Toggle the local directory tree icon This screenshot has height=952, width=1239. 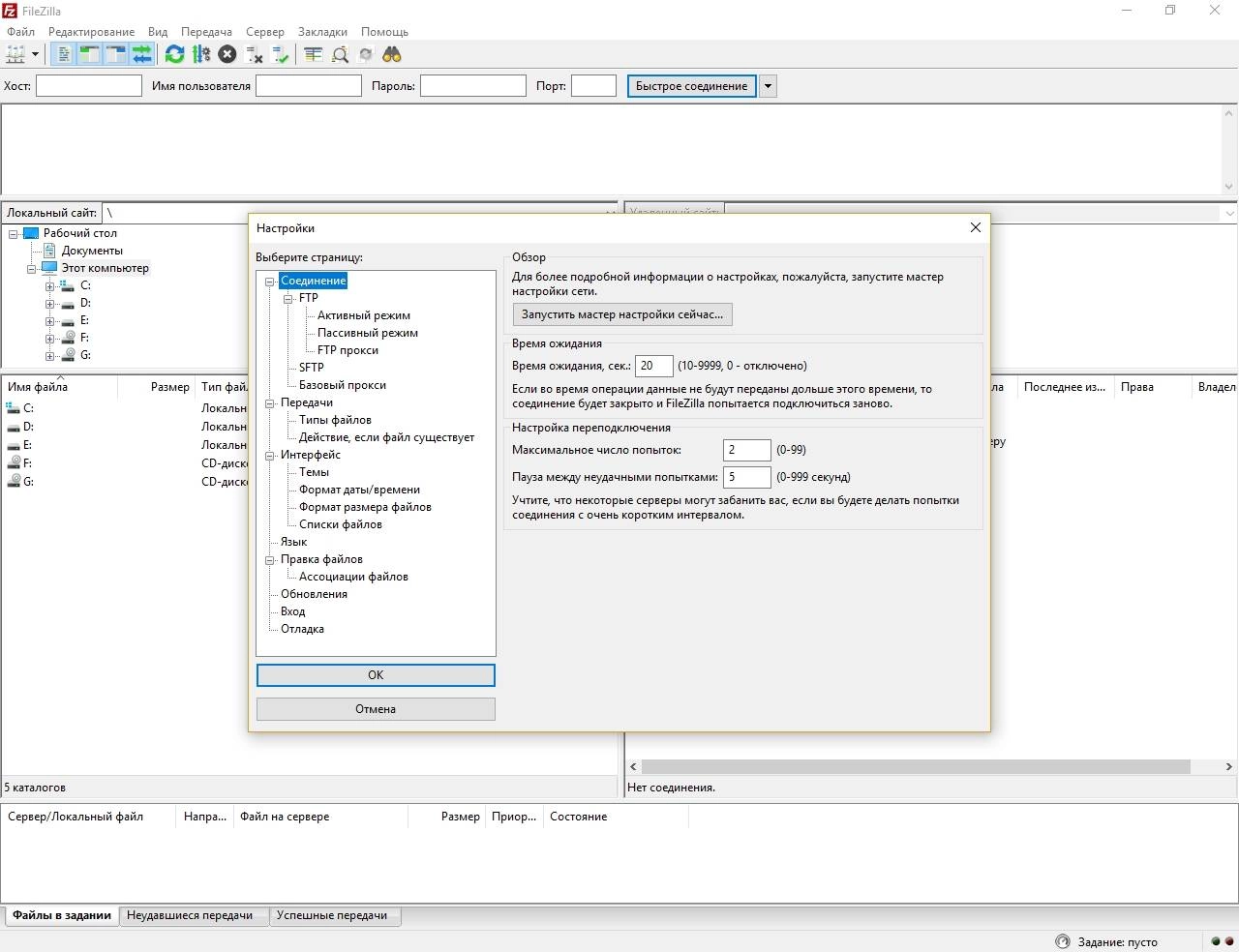point(89,54)
